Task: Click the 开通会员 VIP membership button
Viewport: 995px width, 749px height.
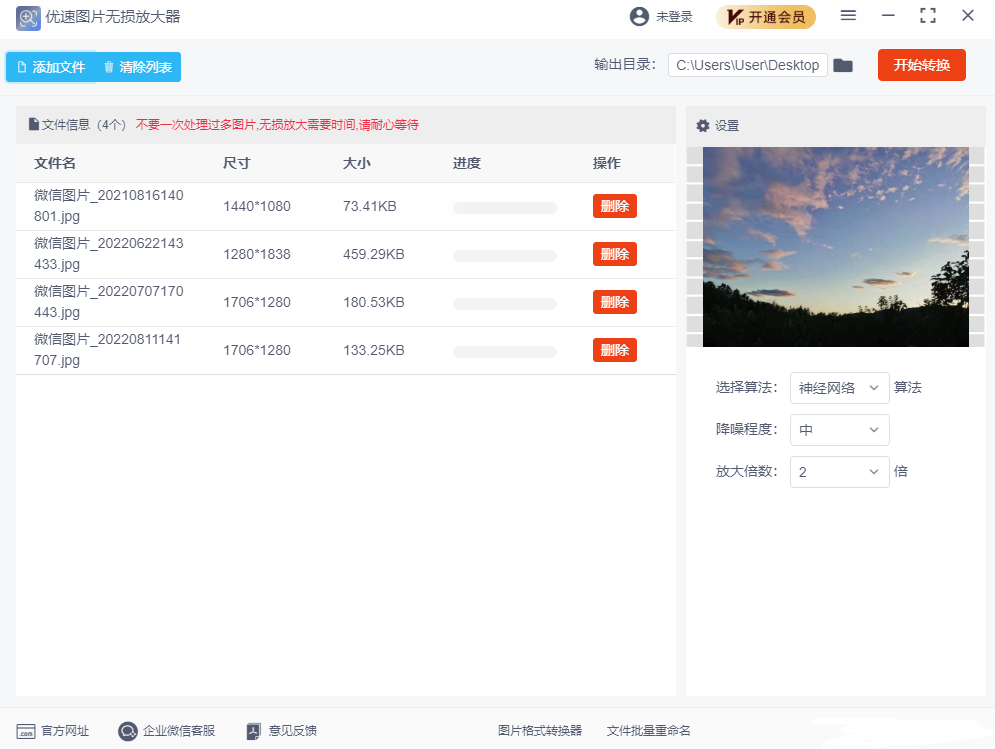Action: (x=766, y=17)
